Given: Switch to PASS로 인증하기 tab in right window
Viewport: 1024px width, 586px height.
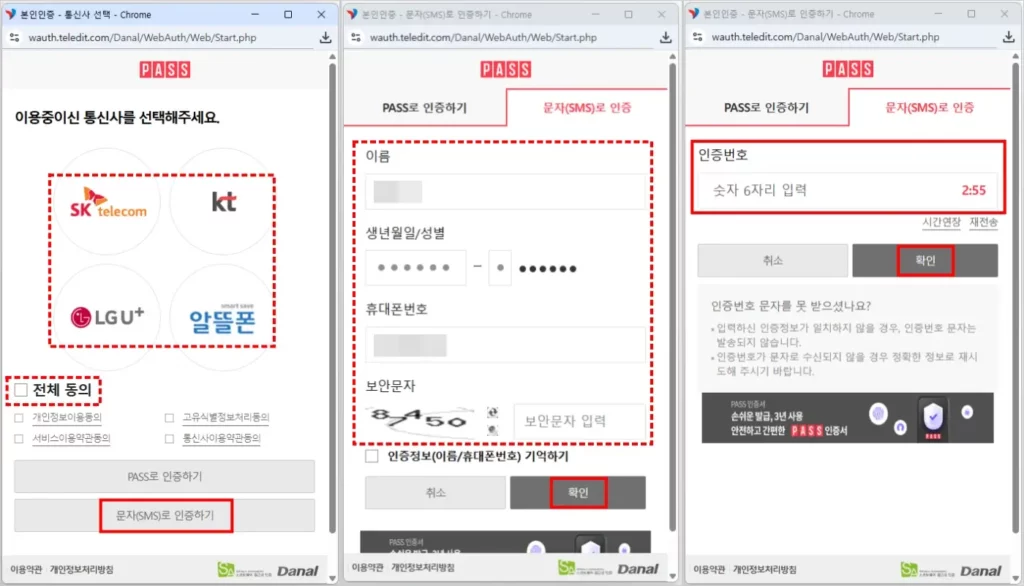Looking at the screenshot, I should click(x=767, y=108).
